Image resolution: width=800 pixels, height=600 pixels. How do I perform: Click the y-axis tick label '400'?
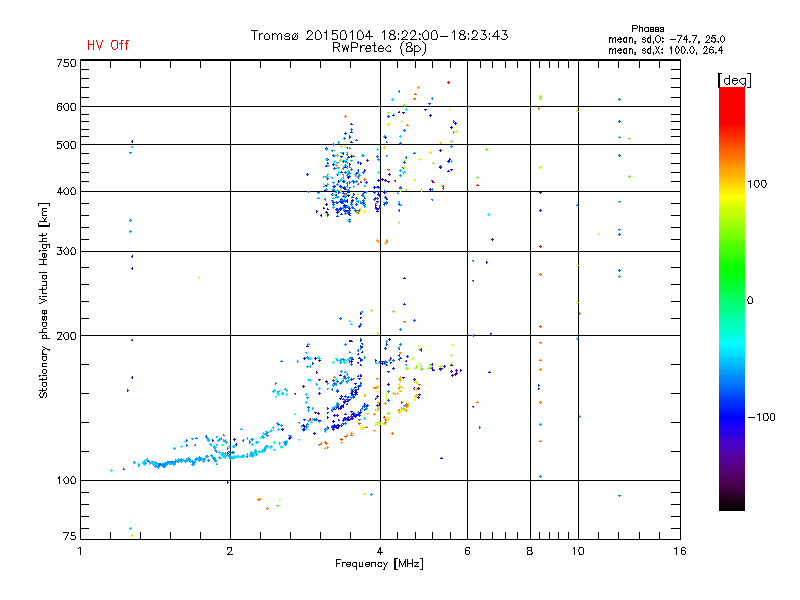[x=66, y=191]
